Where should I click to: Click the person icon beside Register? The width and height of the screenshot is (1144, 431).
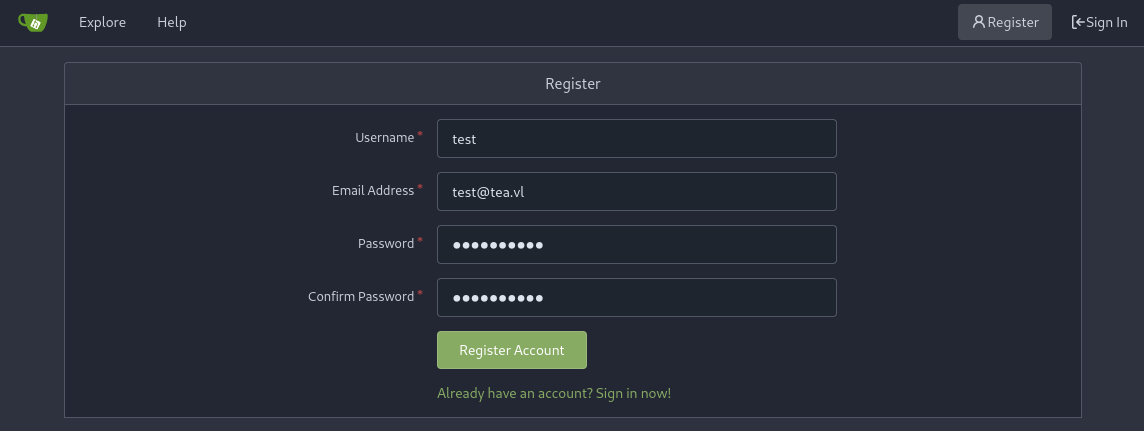(x=978, y=23)
